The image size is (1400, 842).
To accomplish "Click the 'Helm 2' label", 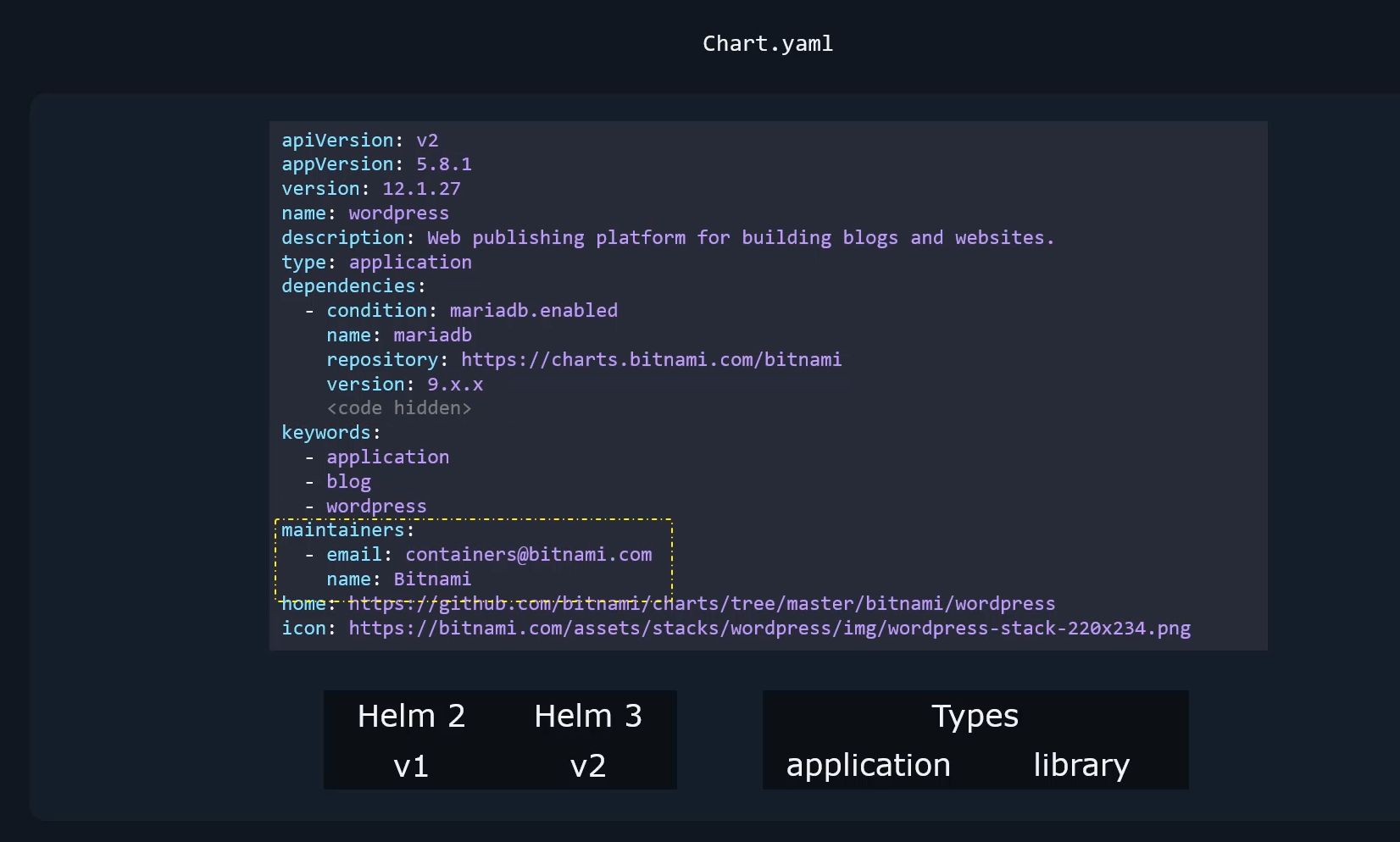I will 411,717.
